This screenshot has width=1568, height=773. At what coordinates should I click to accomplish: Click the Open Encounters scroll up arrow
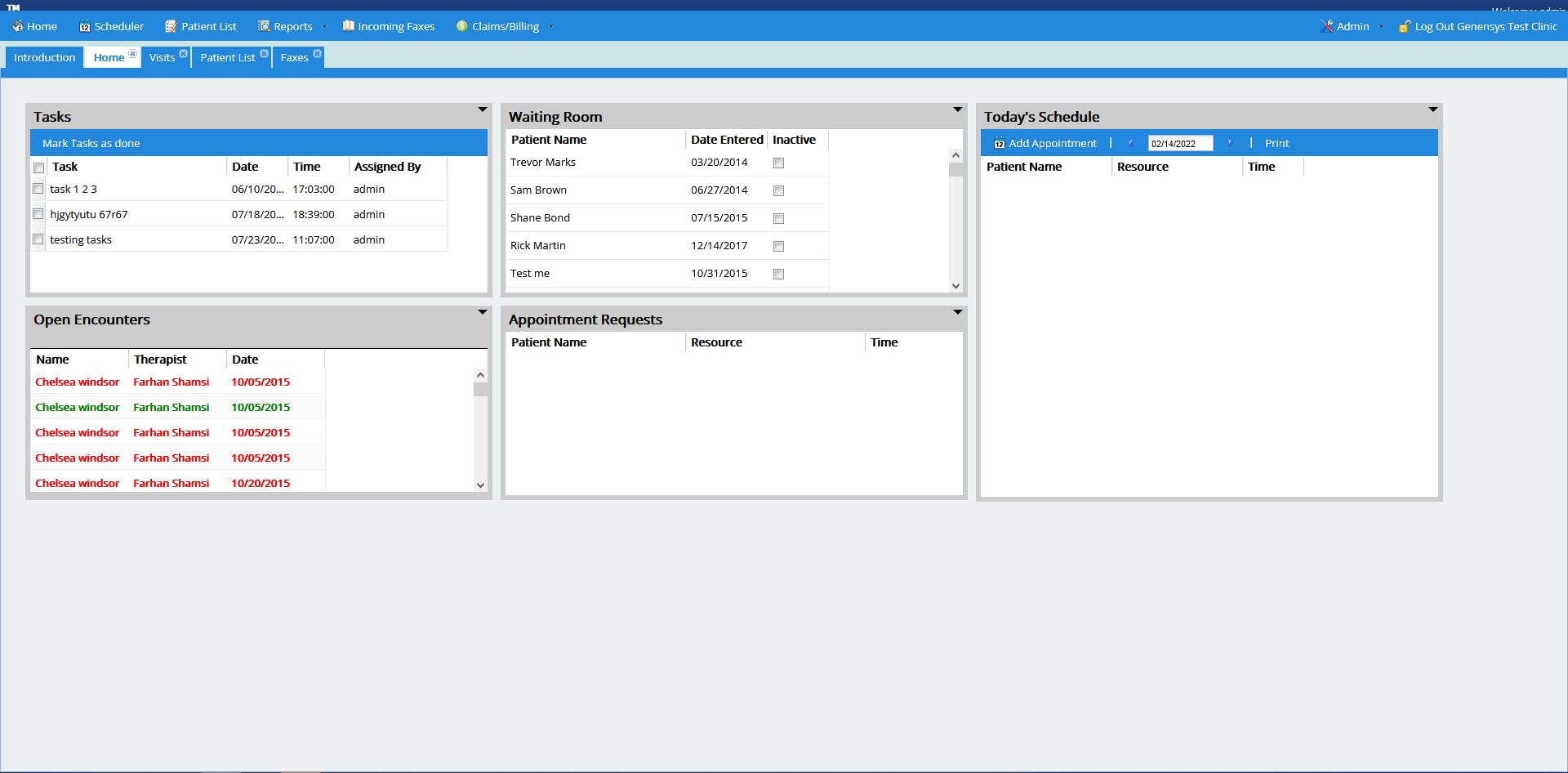[x=480, y=375]
